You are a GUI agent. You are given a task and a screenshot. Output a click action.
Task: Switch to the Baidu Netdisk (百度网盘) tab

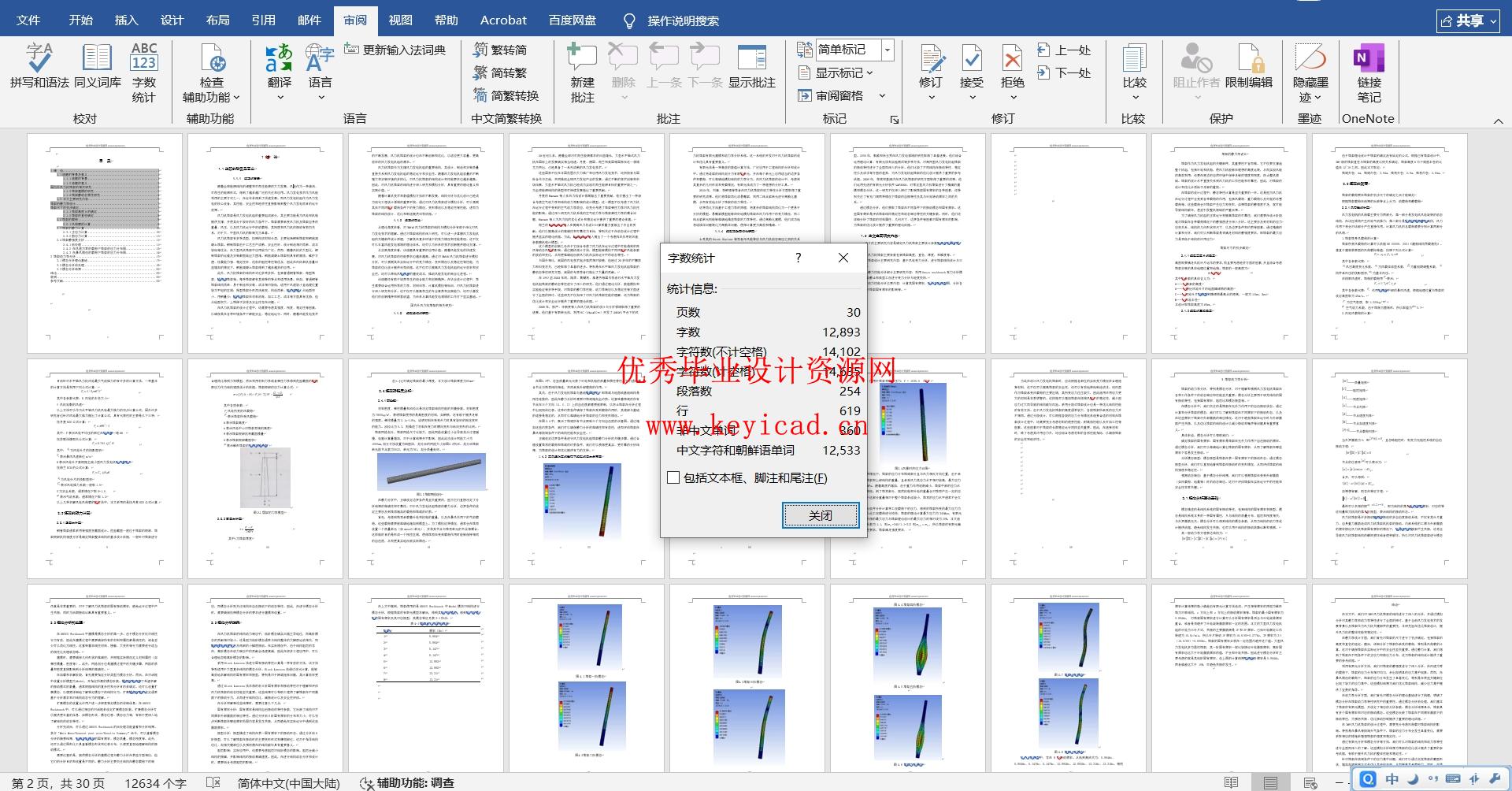[573, 20]
